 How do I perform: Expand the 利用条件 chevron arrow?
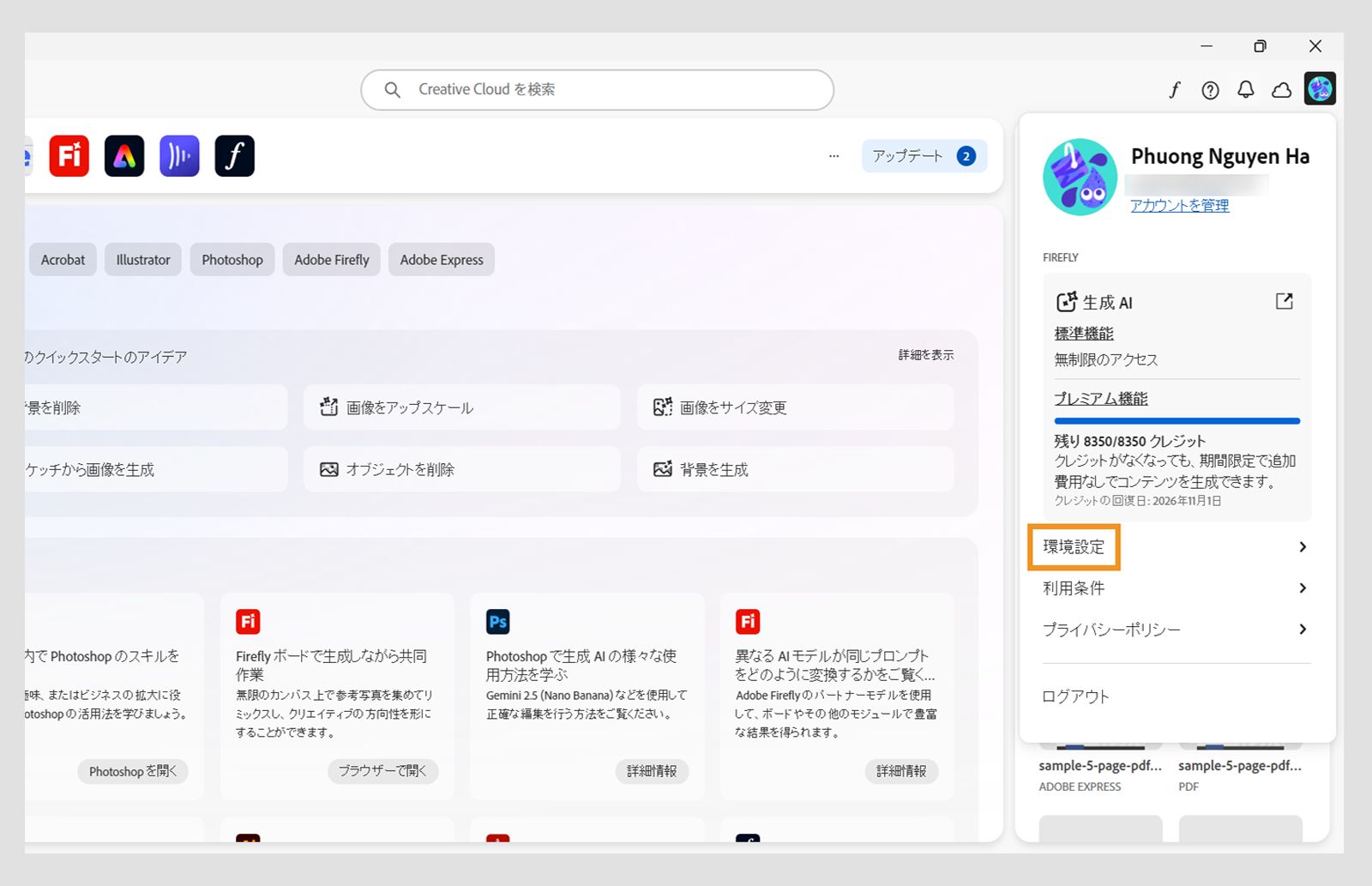(1303, 588)
